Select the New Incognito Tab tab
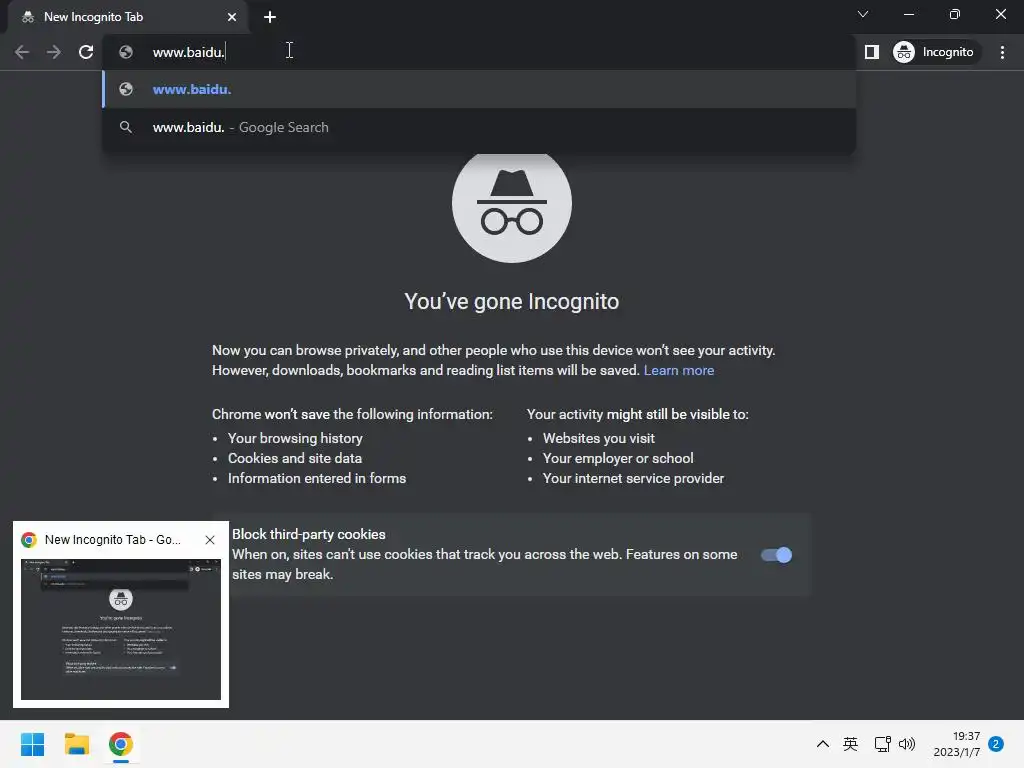The width and height of the screenshot is (1024, 768). click(x=127, y=17)
